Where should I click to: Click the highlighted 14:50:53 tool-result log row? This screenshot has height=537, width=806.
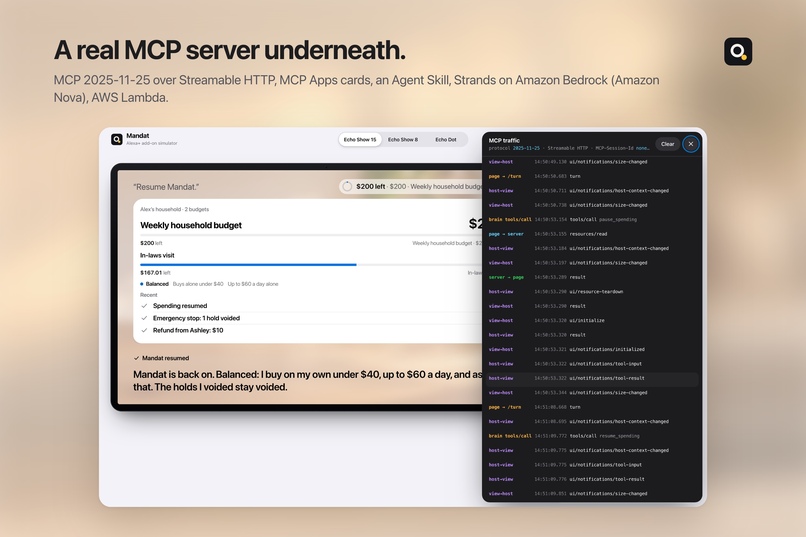(593, 379)
